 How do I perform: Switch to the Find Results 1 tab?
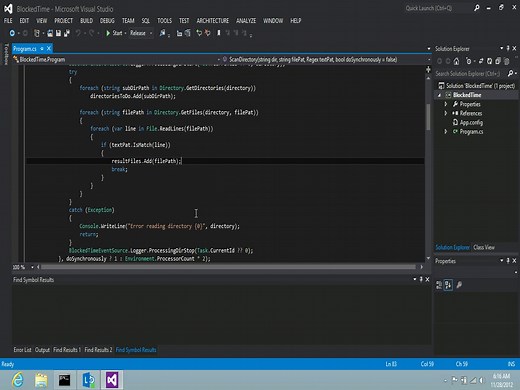[67, 350]
